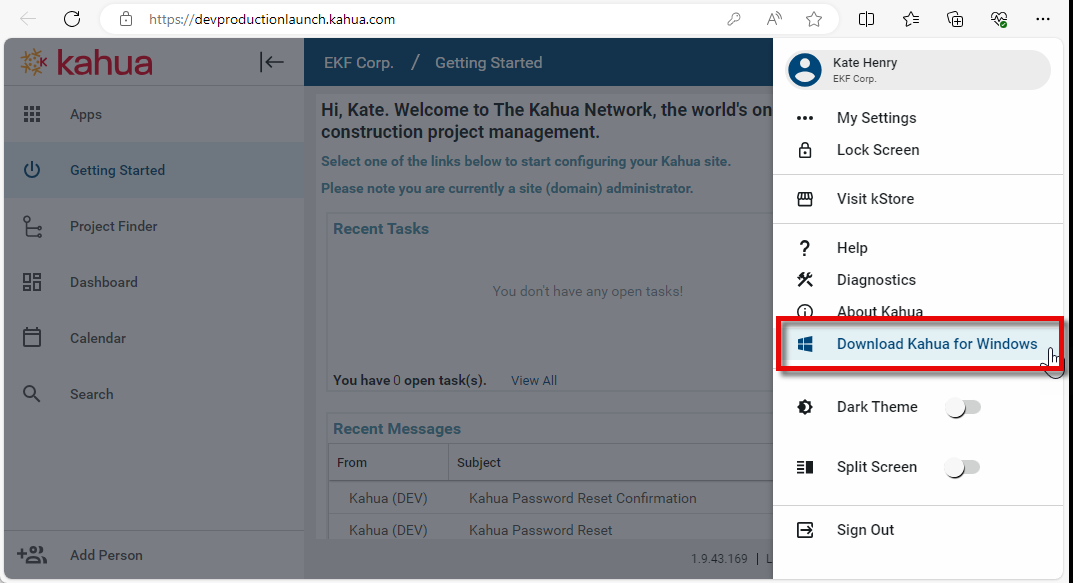Click the Project Finder tree icon
Screen dimensions: 1073x583
click(32, 226)
